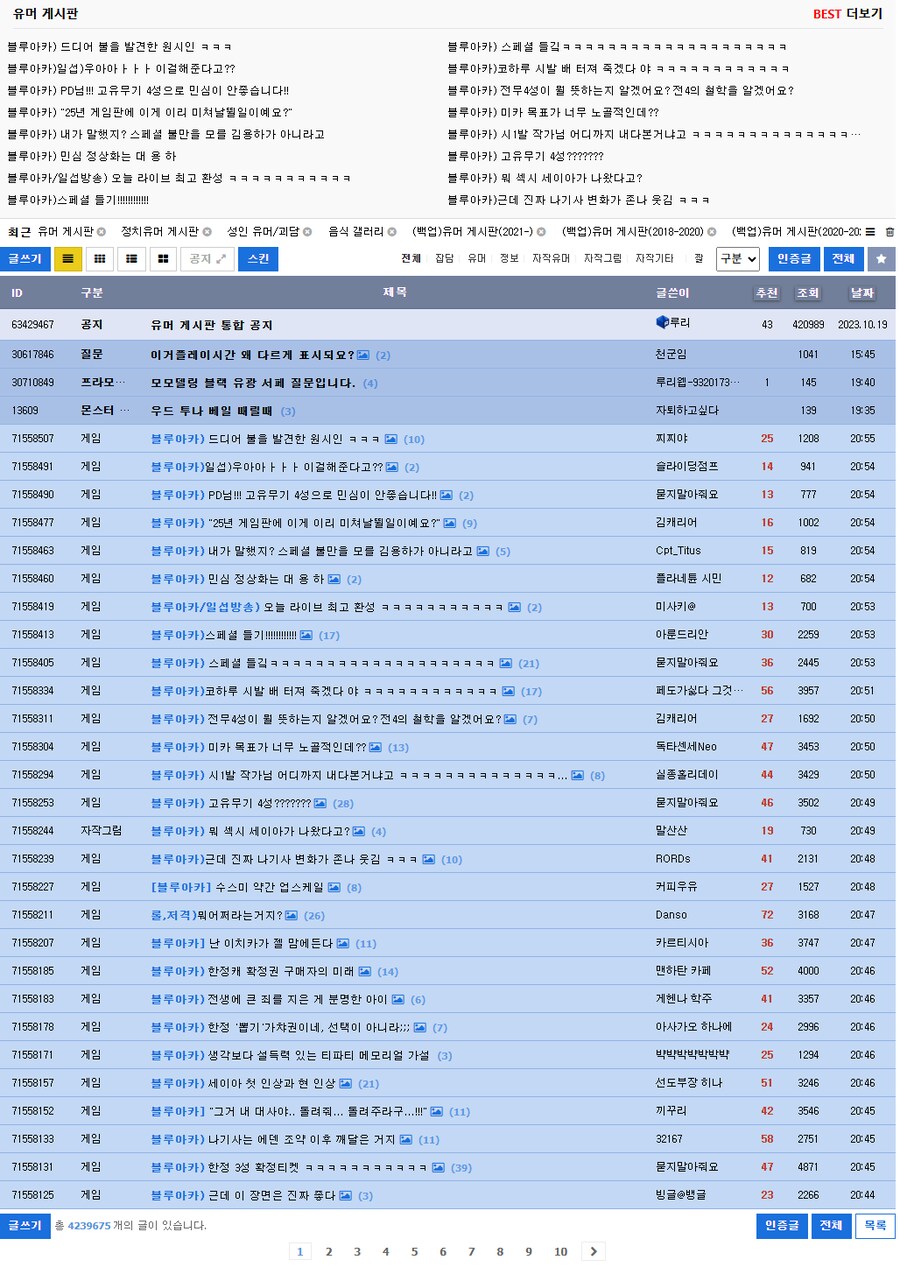The image size is (900, 1267).
Task: Open 모모델링 블랙 유광 서페 질문입니다 post
Action: pyautogui.click(x=253, y=383)
